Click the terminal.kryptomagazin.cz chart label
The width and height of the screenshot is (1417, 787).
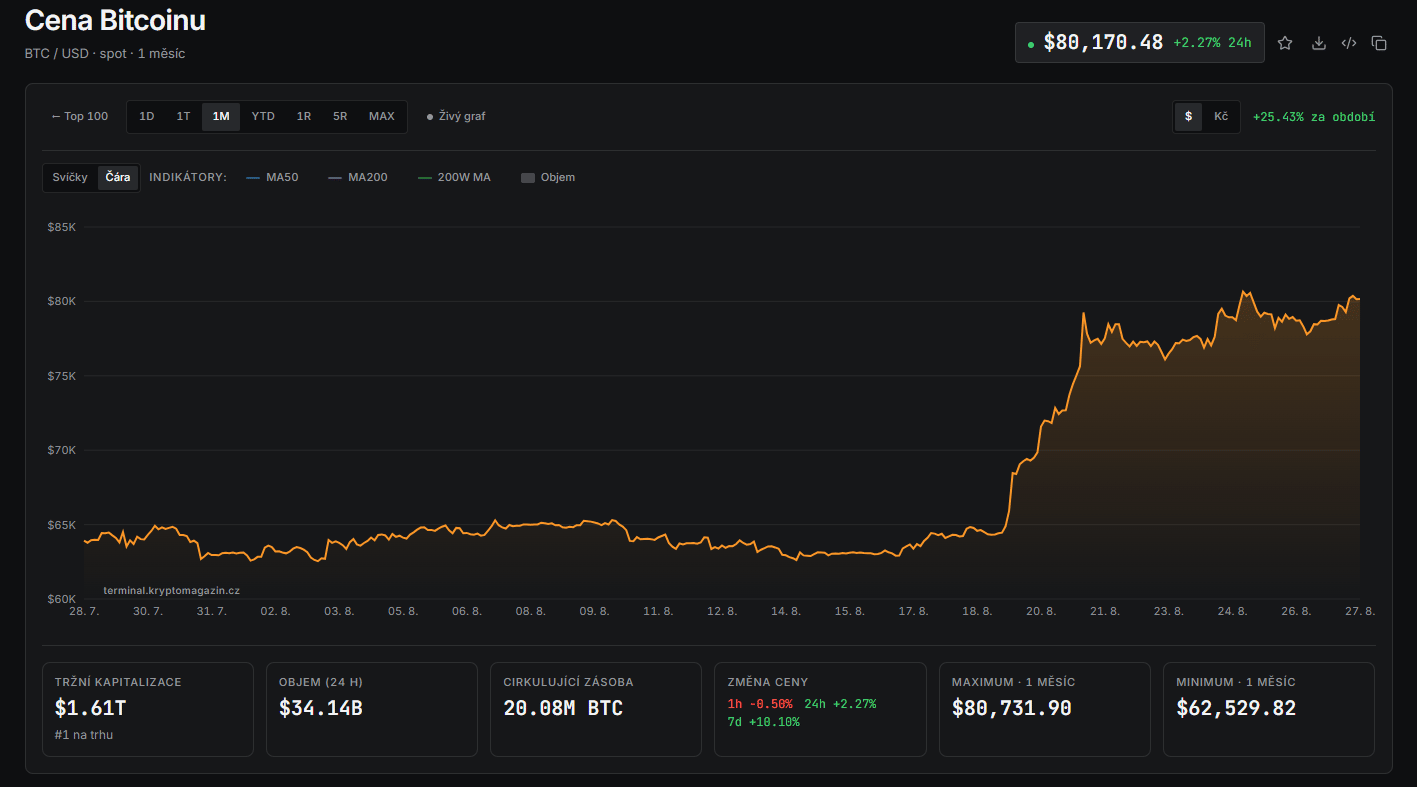171,591
